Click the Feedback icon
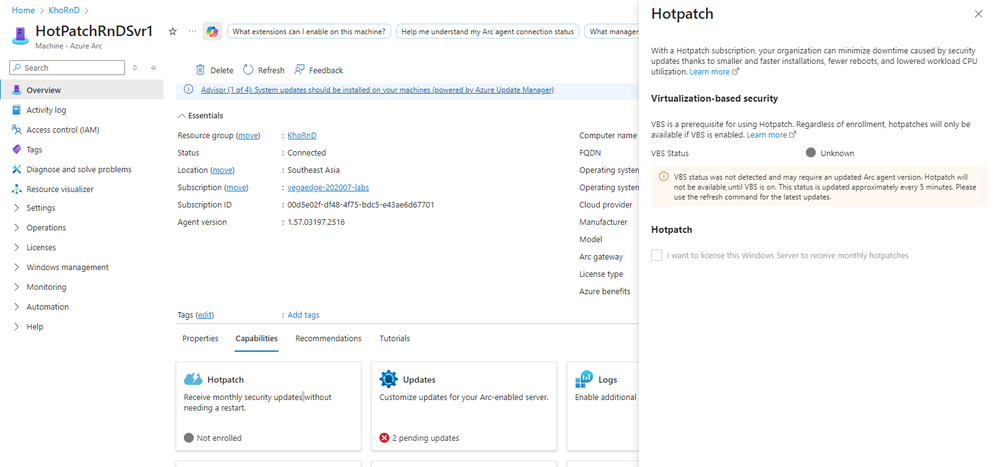Viewport: 999px width, 467px height. (x=299, y=70)
